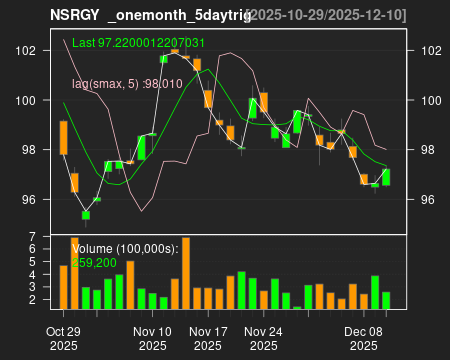Click the last green volume bar on the right
The image size is (450, 360).
pyautogui.click(x=386, y=301)
